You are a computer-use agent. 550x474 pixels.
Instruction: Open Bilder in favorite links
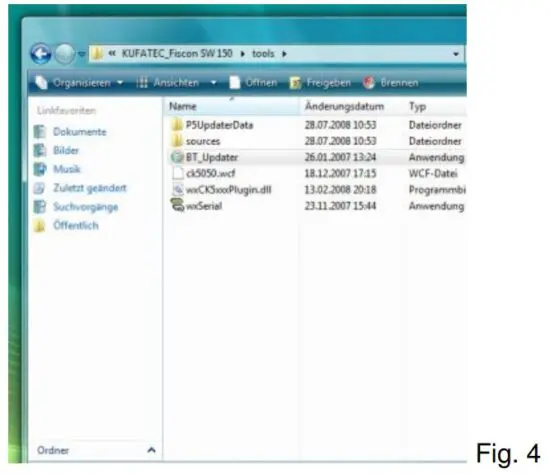[x=66, y=151]
